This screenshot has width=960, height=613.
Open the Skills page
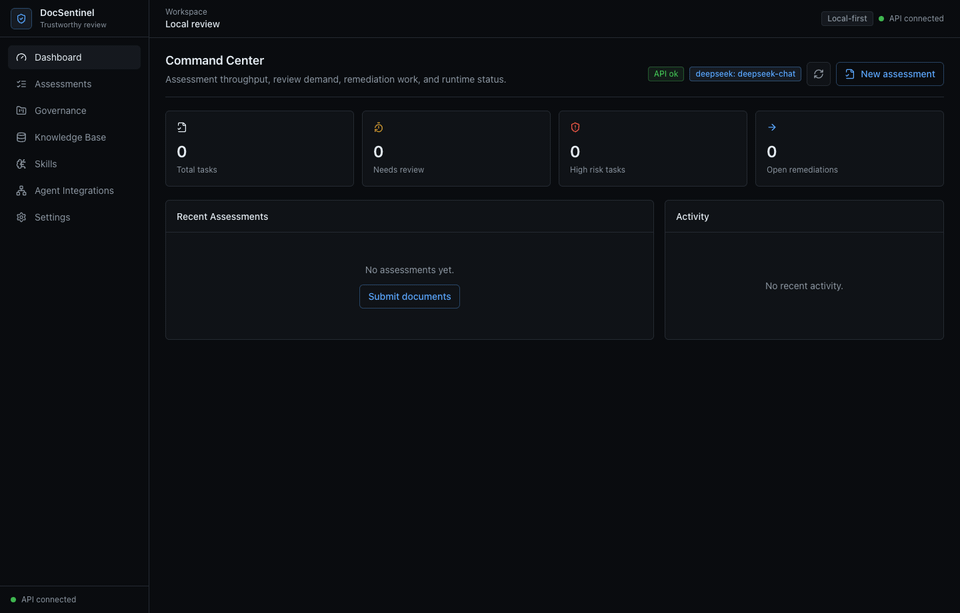(74, 164)
